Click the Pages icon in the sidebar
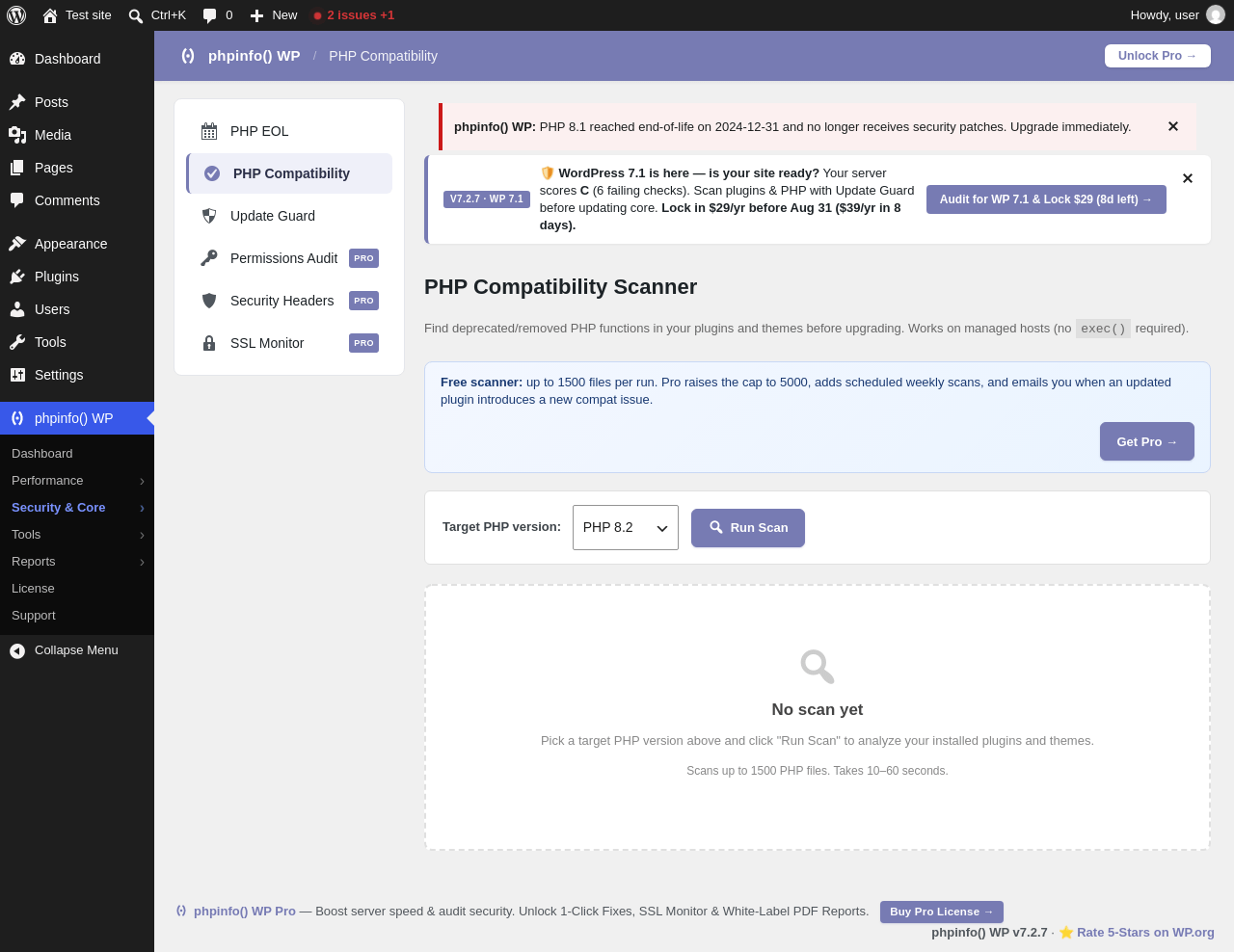1234x952 pixels. pyautogui.click(x=17, y=168)
